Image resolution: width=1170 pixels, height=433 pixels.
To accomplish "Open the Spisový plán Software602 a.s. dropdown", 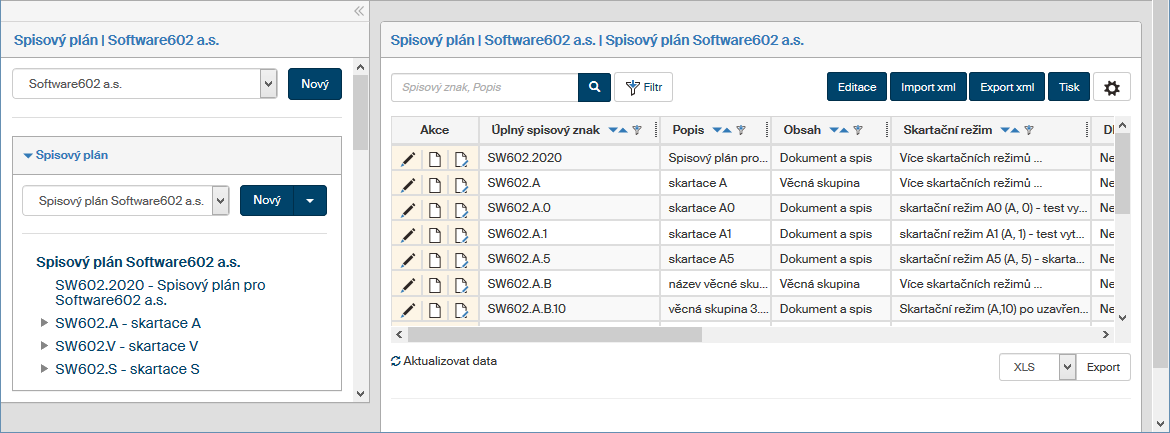I will click(x=220, y=200).
